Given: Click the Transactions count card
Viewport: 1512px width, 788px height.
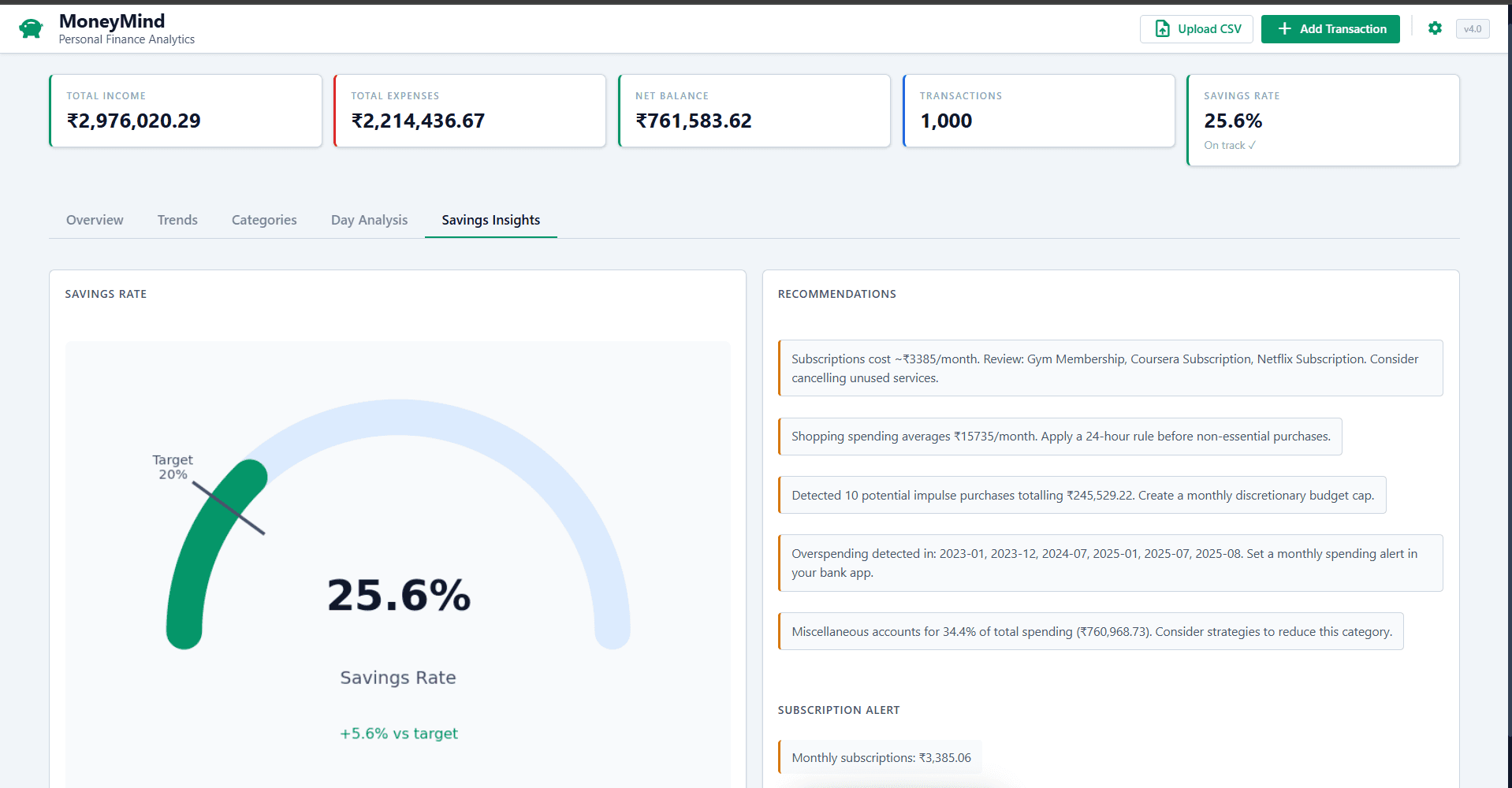Looking at the screenshot, I should [1039, 111].
